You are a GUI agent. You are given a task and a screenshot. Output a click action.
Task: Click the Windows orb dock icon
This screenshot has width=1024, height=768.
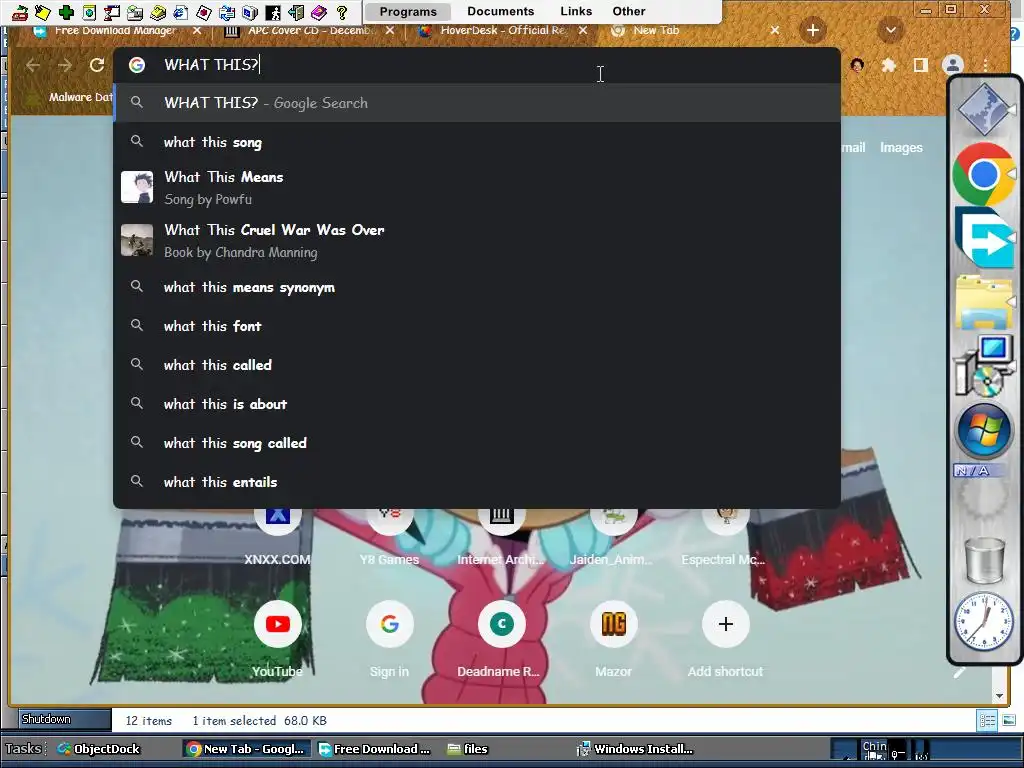tap(984, 432)
